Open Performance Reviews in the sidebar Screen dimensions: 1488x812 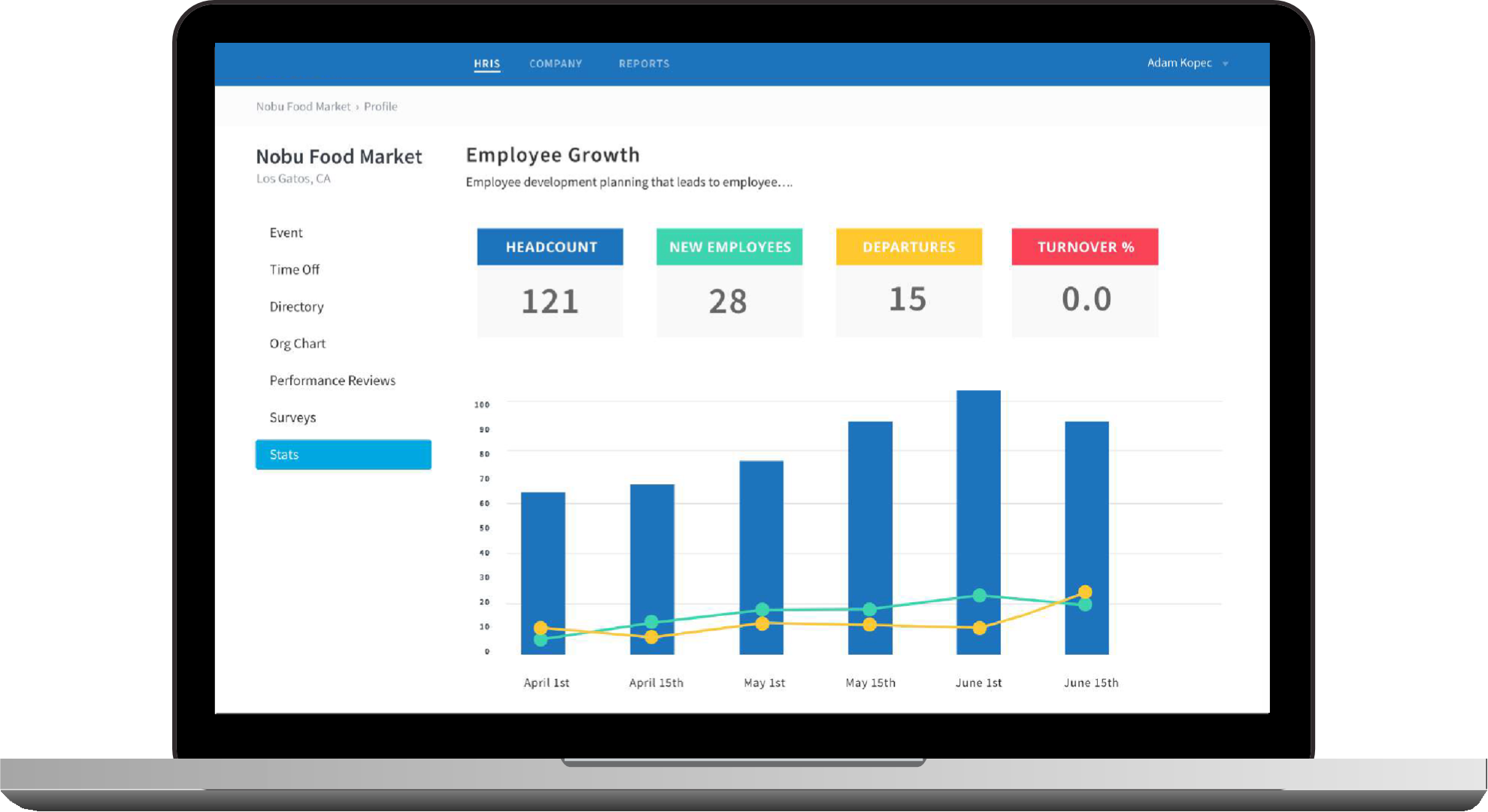(332, 380)
